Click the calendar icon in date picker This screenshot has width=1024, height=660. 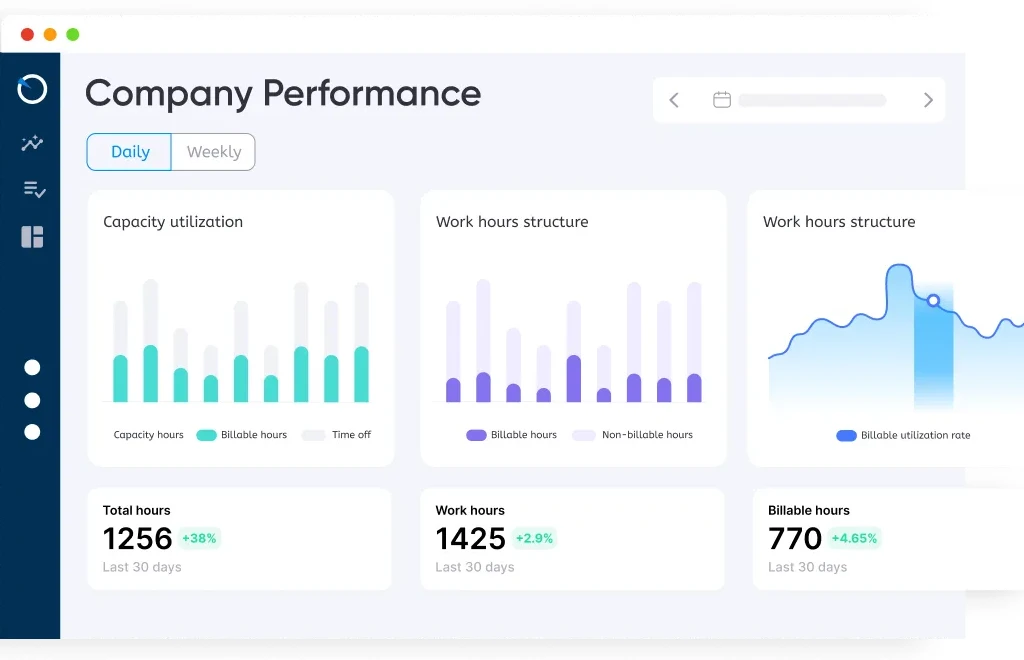[x=721, y=100]
